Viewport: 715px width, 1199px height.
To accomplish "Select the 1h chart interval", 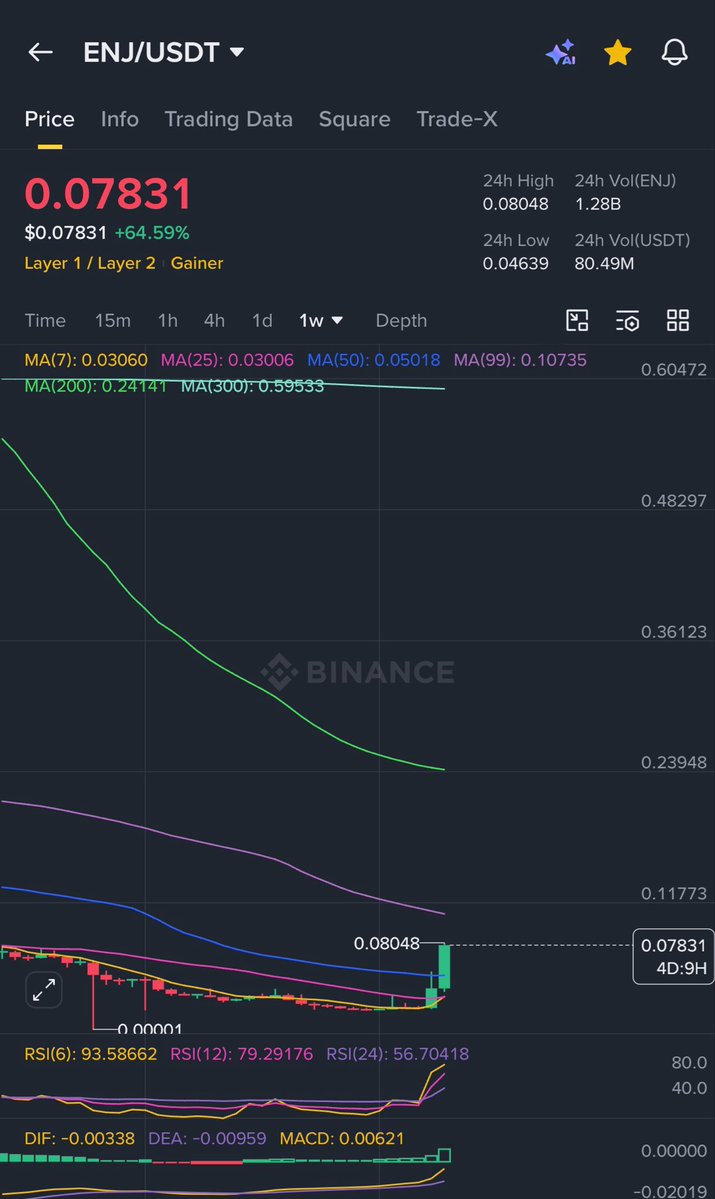I will coord(167,320).
